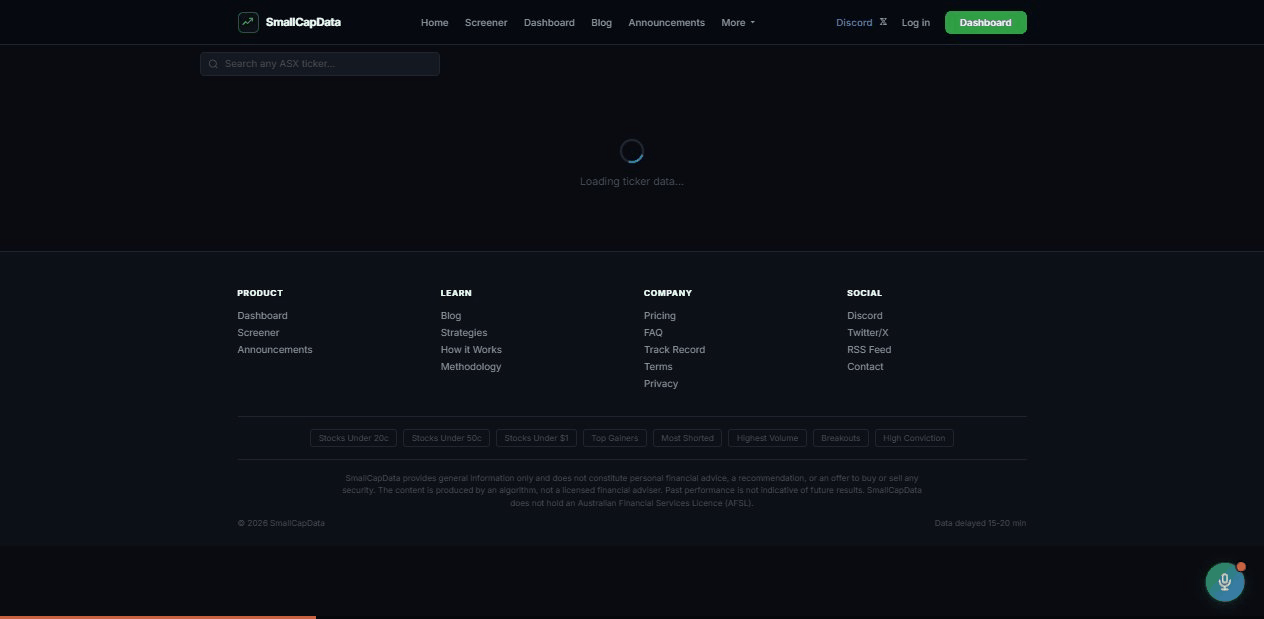Expand the More navigation dropdown
1264x619 pixels.
pos(738,22)
